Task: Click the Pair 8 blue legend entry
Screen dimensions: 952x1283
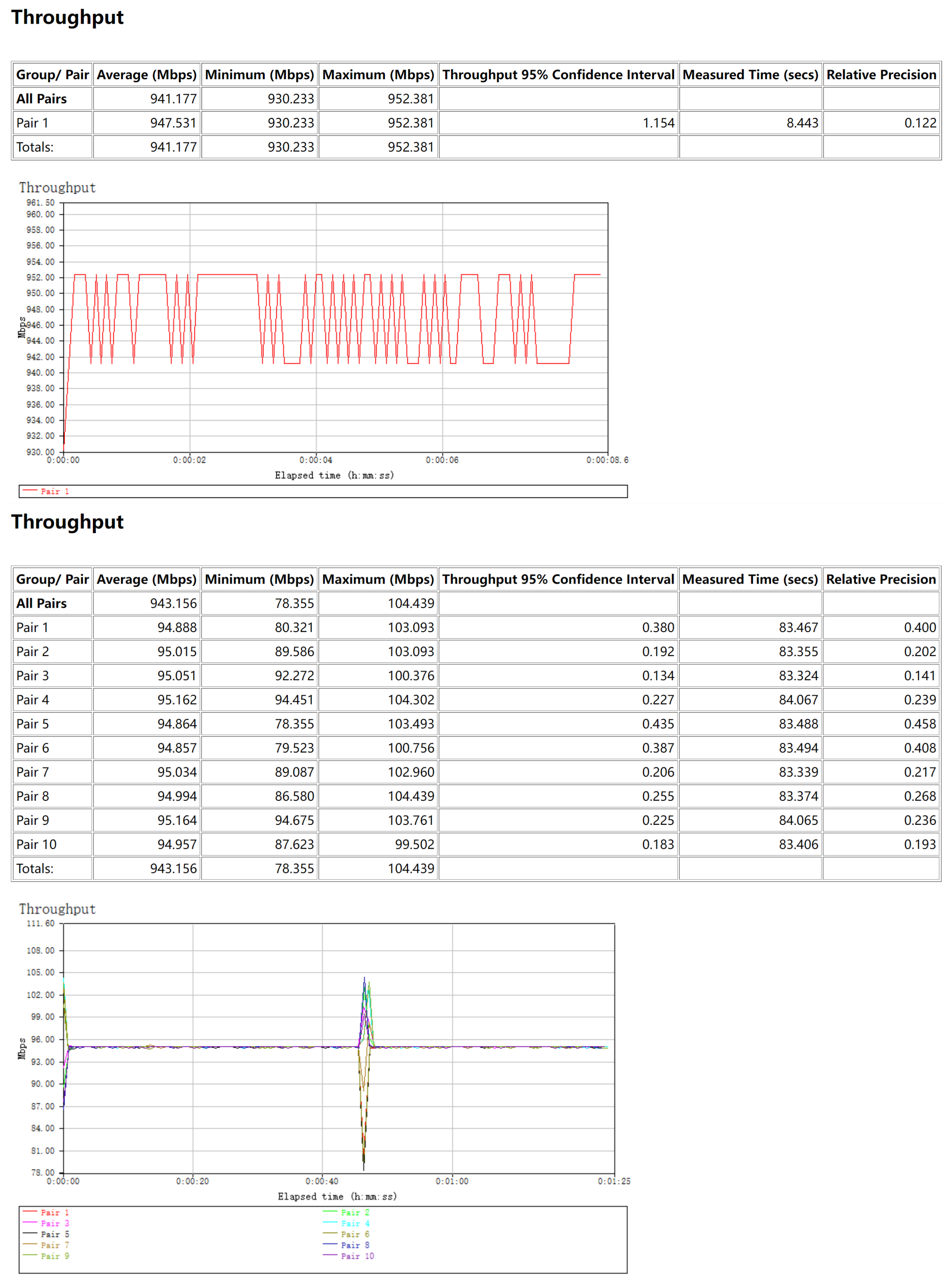Action: [354, 1245]
